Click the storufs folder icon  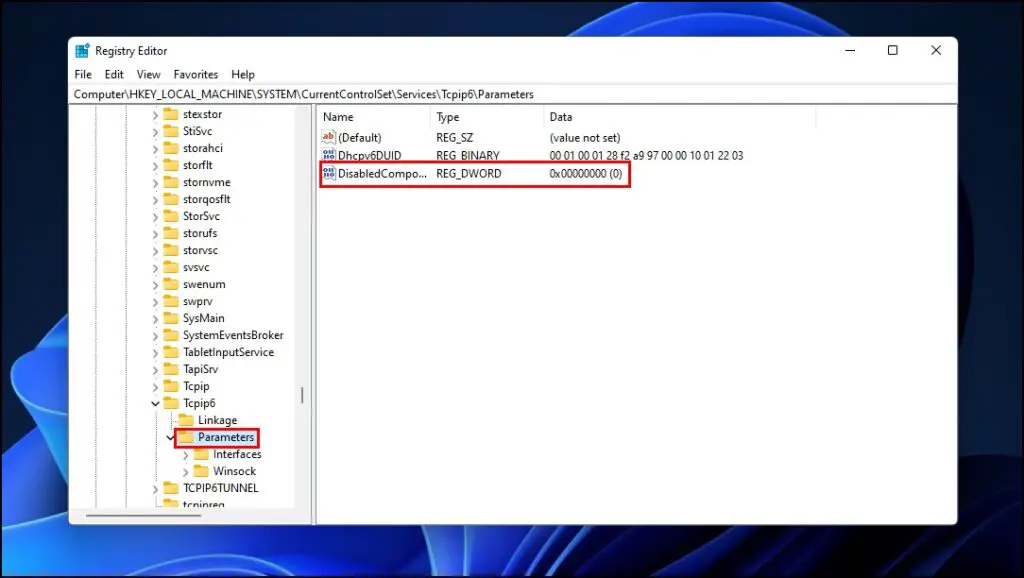[x=171, y=233]
